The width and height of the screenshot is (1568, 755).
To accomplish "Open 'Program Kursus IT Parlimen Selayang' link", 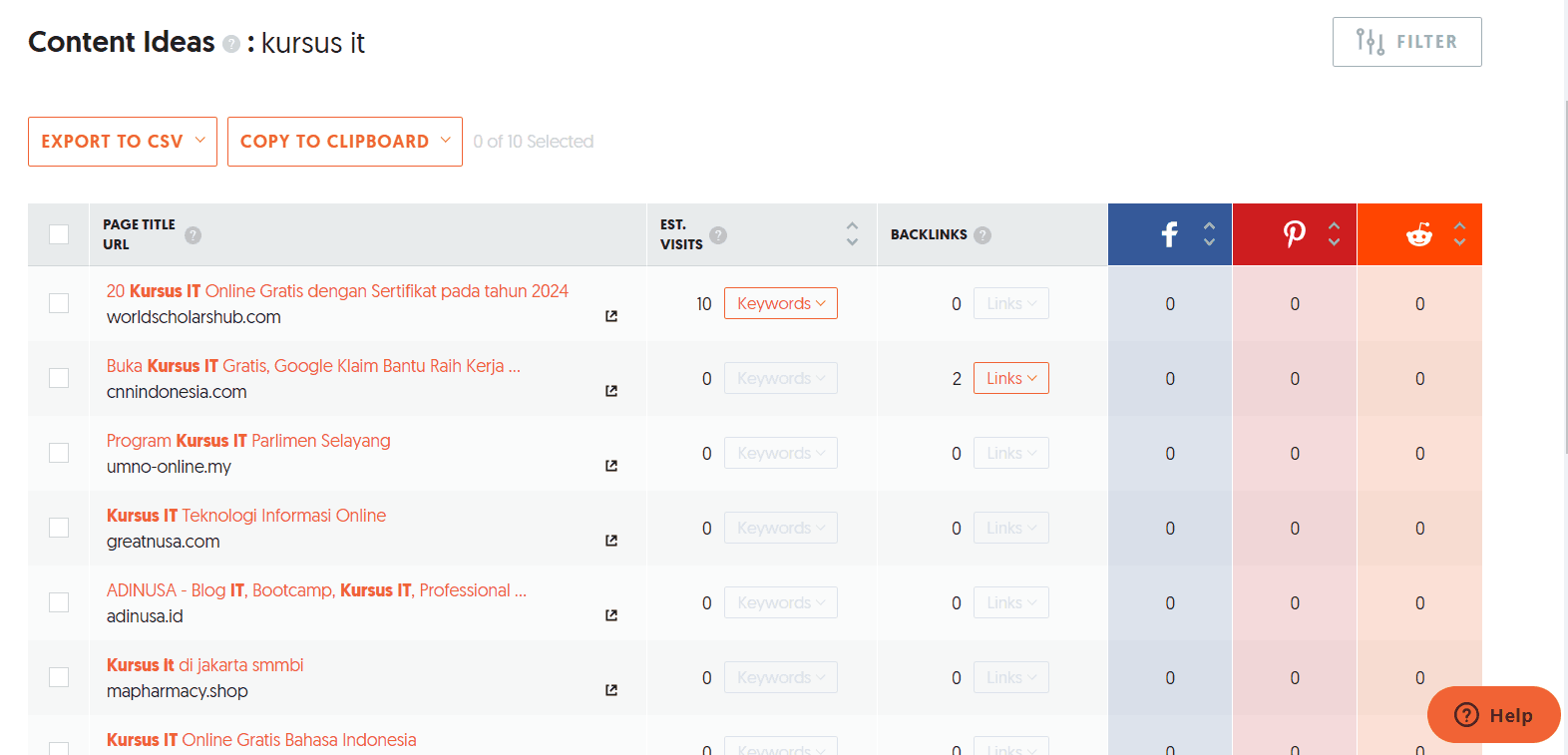I will (x=248, y=441).
